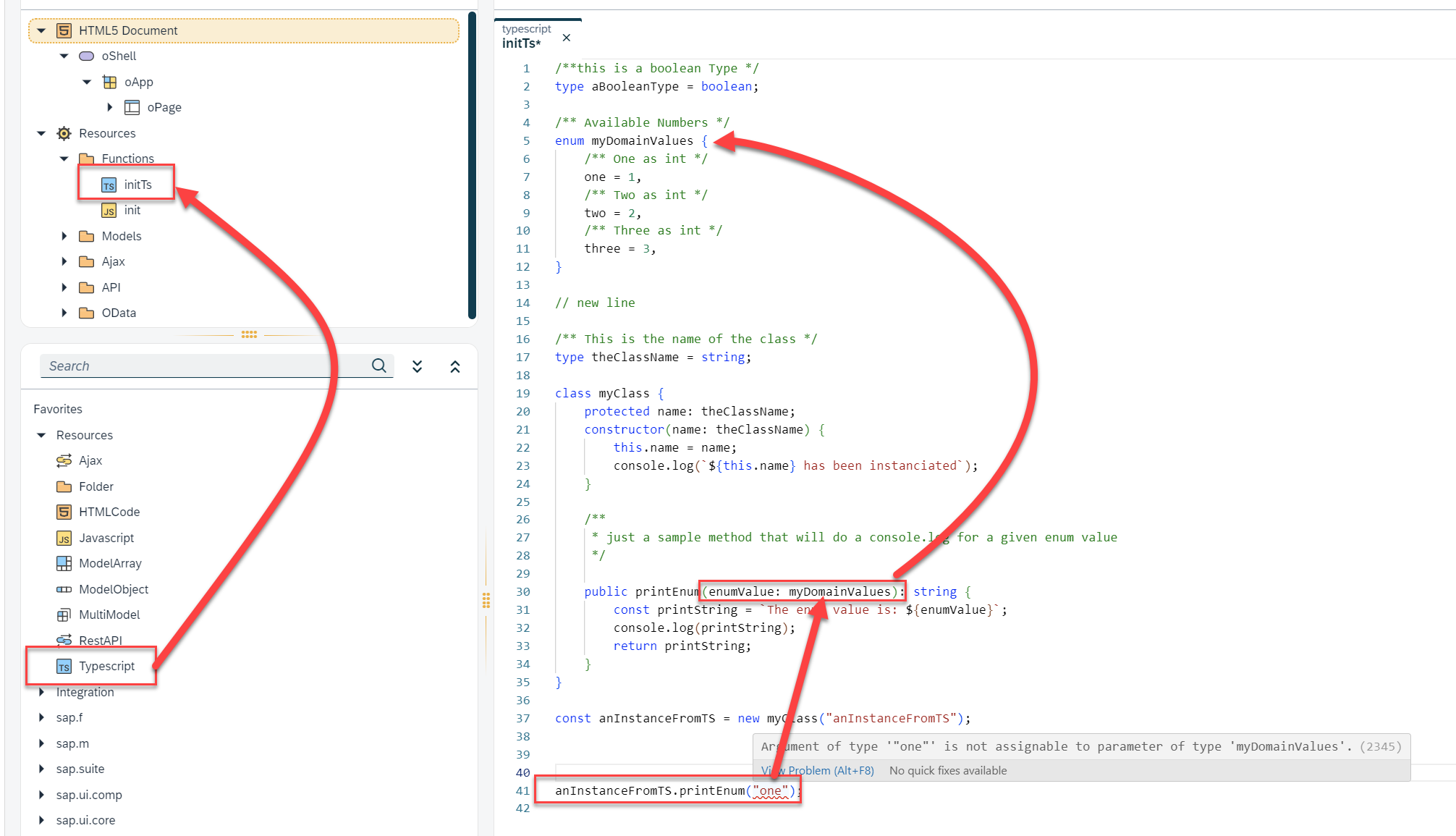Click the search magnifier icon
1456x836 pixels.
(x=379, y=366)
